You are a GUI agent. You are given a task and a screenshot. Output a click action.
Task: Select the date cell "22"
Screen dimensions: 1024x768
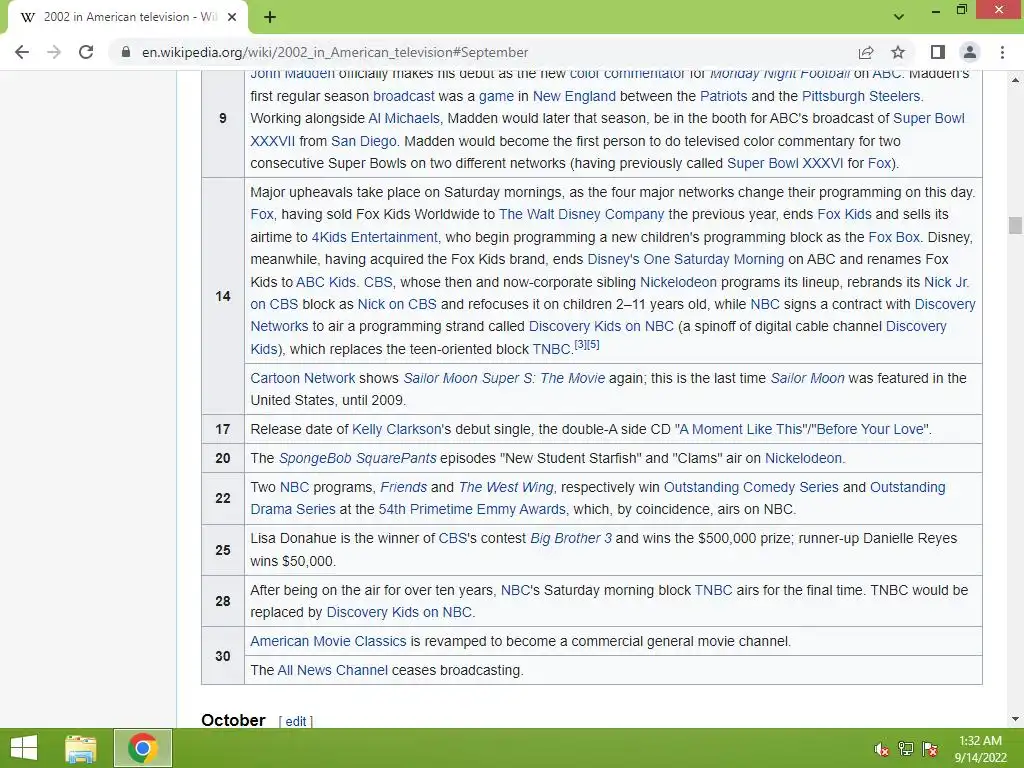tap(223, 498)
